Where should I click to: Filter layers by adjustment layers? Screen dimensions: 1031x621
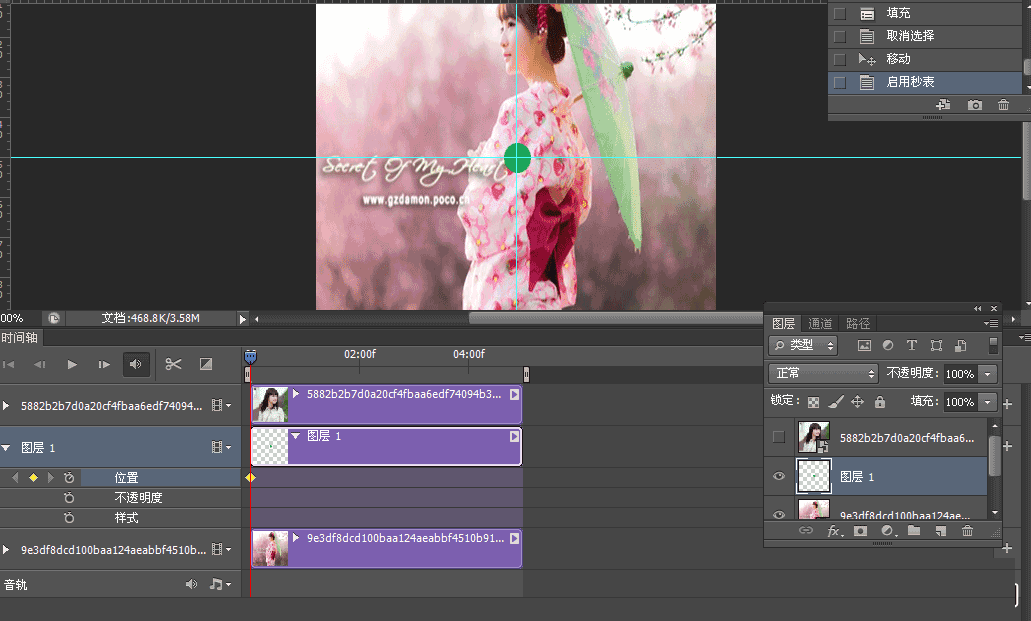click(x=888, y=345)
